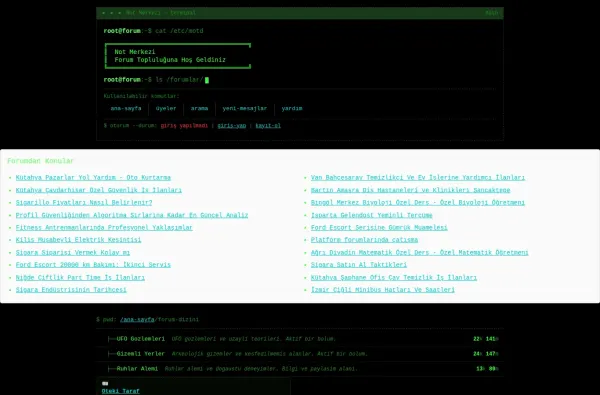Select the arama command

[x=199, y=109]
